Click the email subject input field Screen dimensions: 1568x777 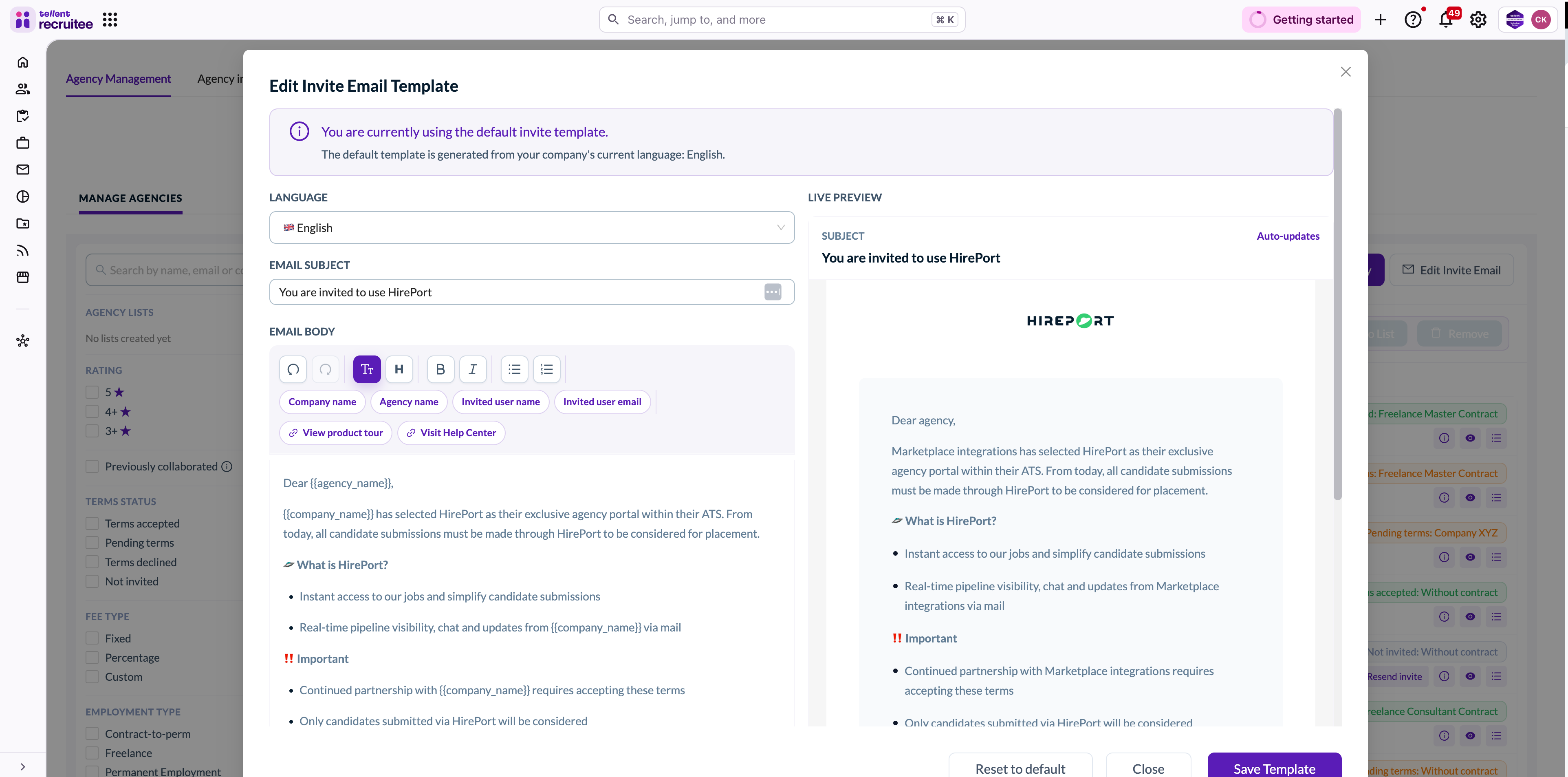(x=531, y=292)
